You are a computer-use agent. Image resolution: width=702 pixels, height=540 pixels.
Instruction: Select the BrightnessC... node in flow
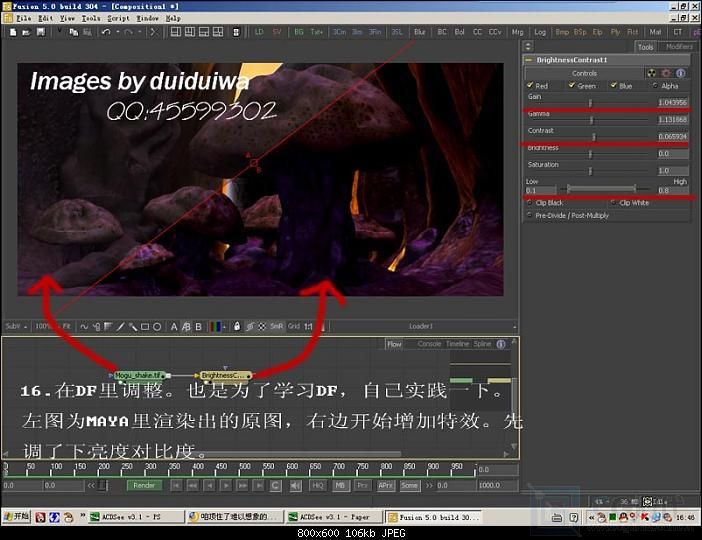click(x=224, y=375)
